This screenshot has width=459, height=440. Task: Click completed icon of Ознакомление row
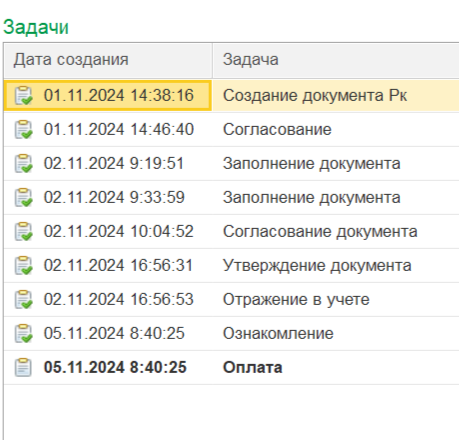(x=23, y=334)
